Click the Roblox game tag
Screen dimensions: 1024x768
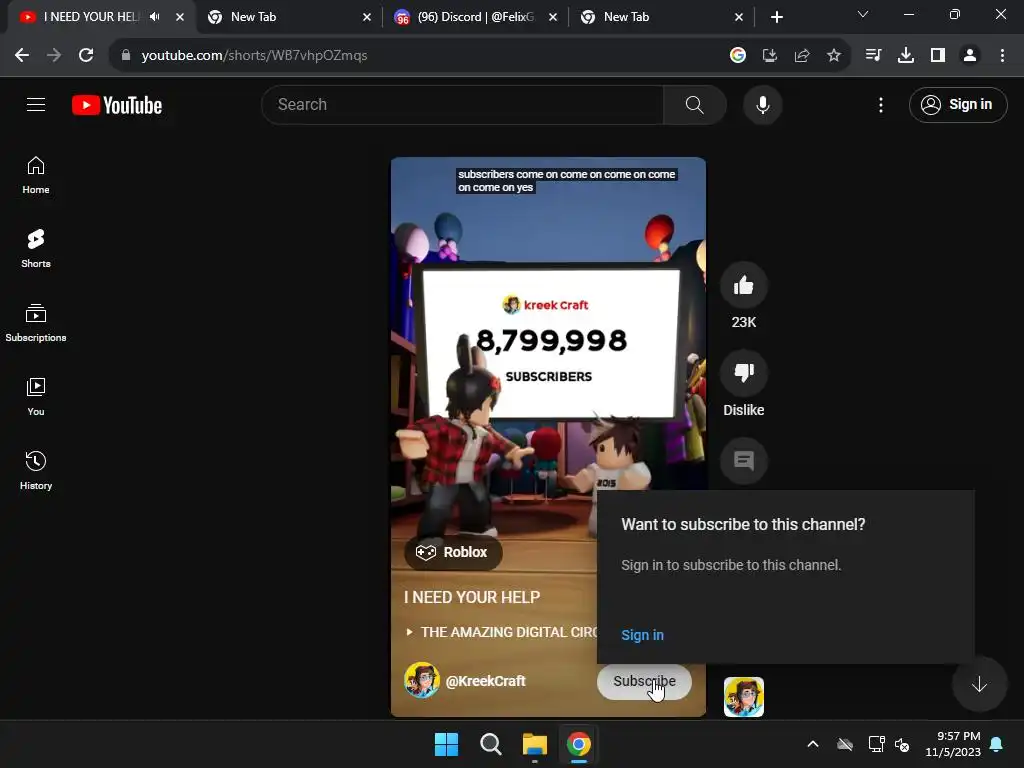(453, 552)
